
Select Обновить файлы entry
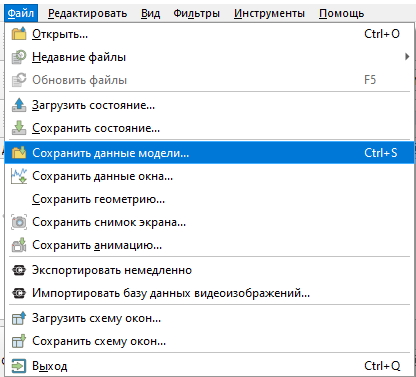coord(209,80)
